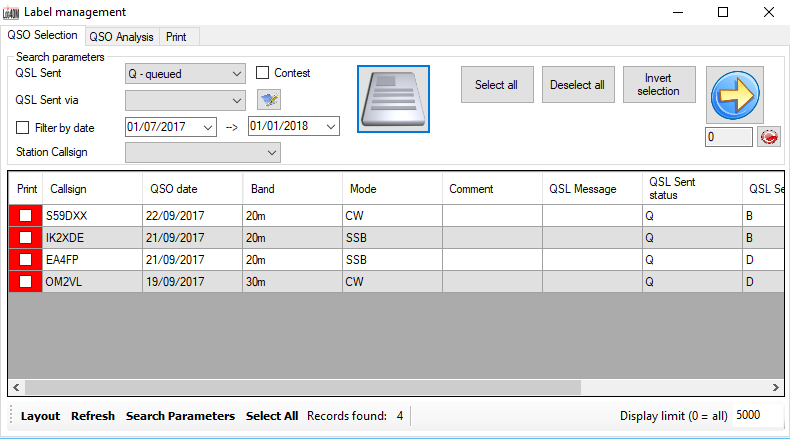The image size is (790, 439).
Task: Select the EA4FP callsign cell
Action: (92, 260)
